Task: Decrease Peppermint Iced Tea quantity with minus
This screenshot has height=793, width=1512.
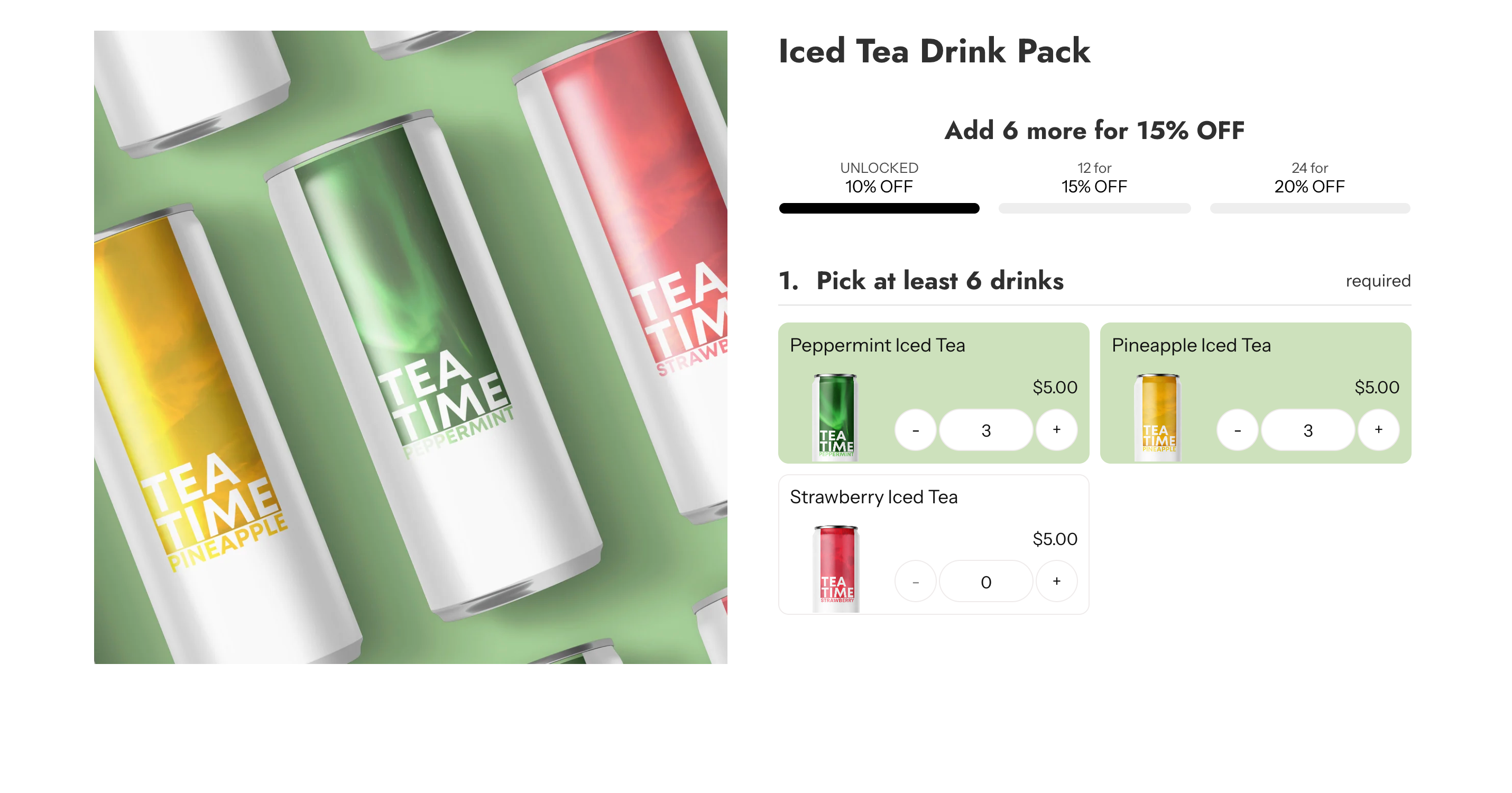Action: tap(915, 430)
